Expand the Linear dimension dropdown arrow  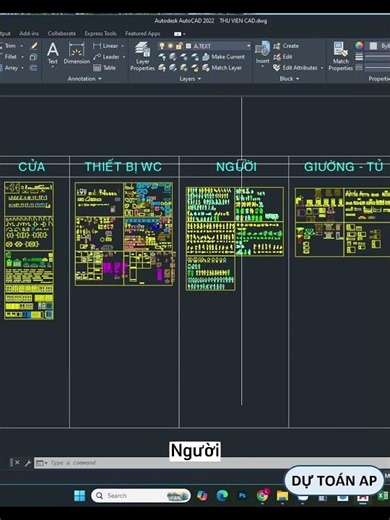coord(123,46)
